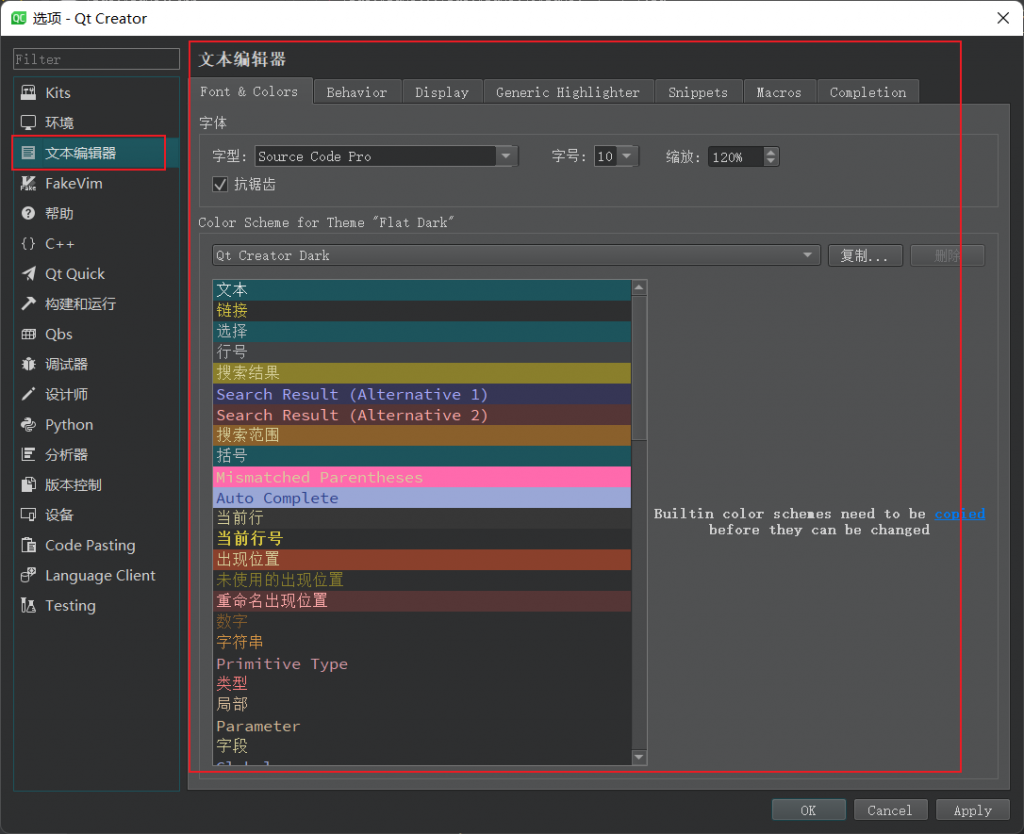Select the 括号 list row
Image resolution: width=1024 pixels, height=834 pixels.
[422, 456]
